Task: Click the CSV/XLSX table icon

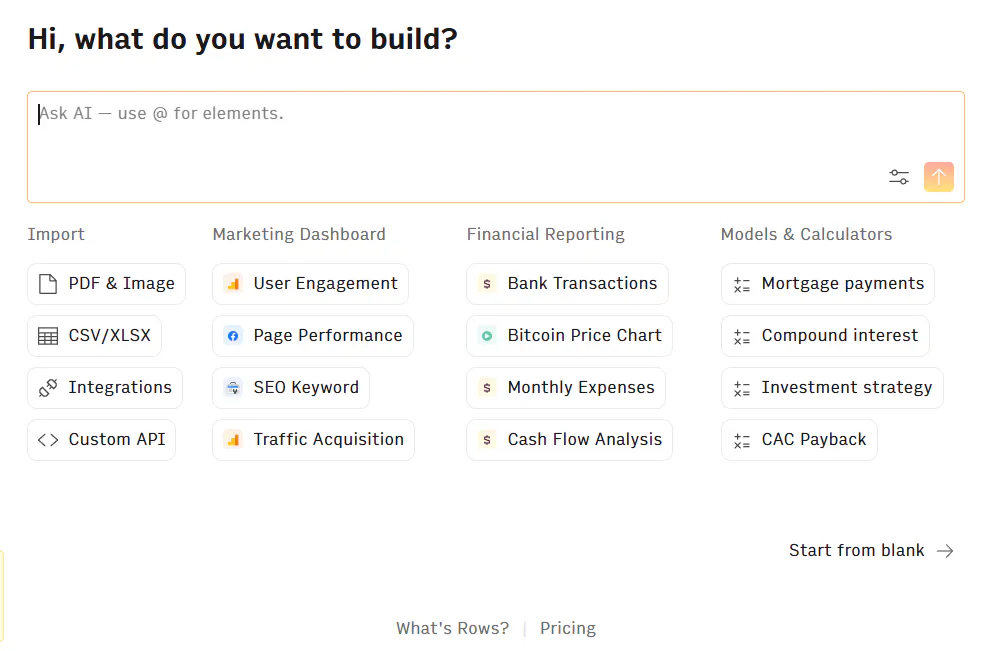Action: [48, 336]
